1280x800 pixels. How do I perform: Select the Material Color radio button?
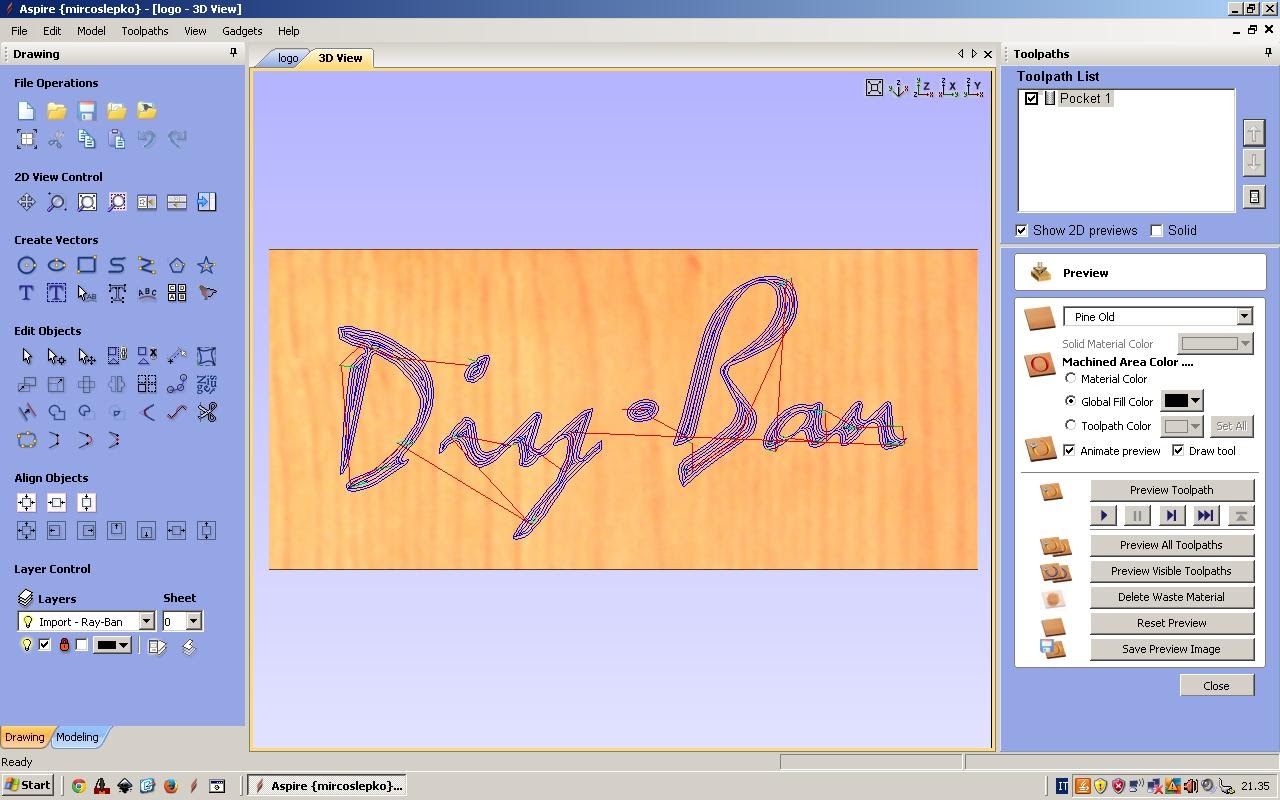tap(1071, 378)
